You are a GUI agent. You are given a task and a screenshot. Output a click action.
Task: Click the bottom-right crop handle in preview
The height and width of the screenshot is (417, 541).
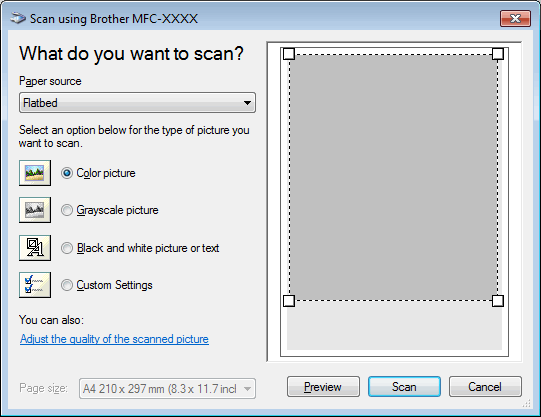(x=498, y=301)
